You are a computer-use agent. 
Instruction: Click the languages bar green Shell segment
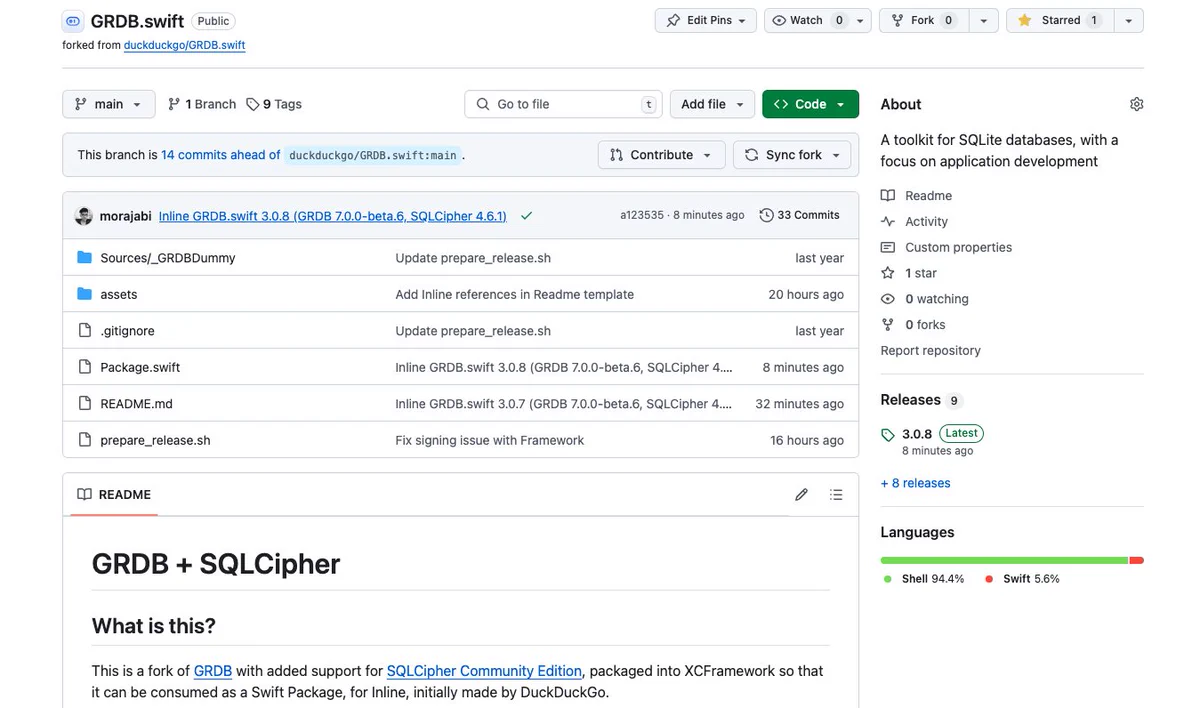pos(1004,560)
